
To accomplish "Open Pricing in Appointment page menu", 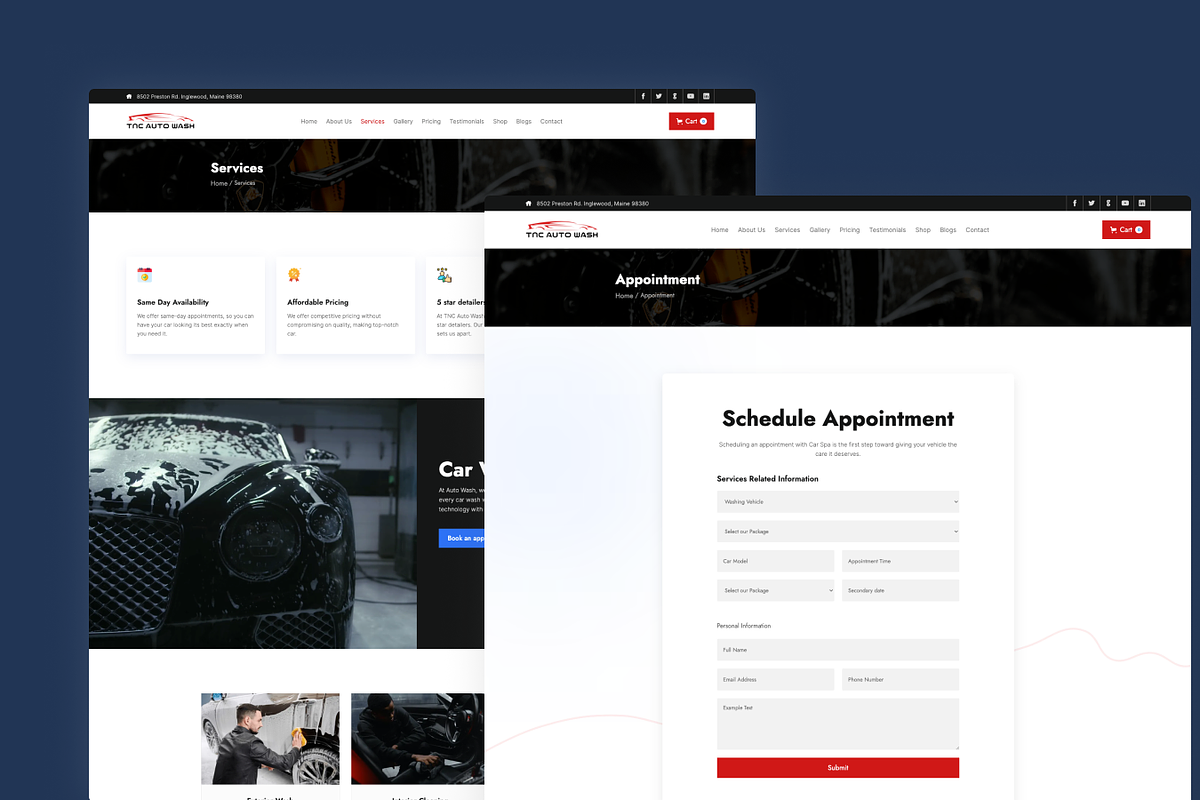I will coord(850,230).
